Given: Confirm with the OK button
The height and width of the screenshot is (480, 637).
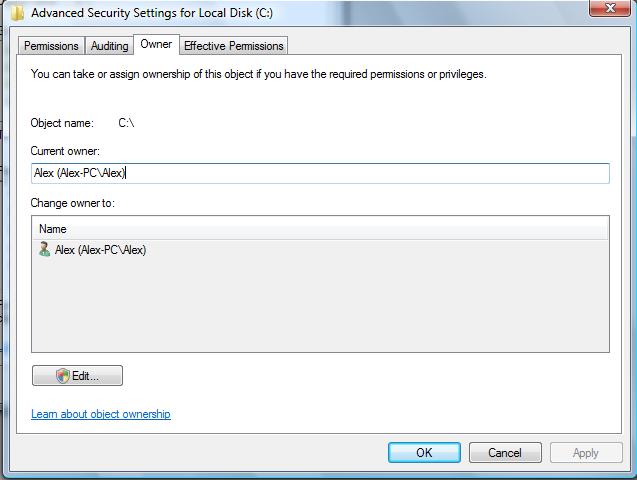Looking at the screenshot, I should [424, 453].
